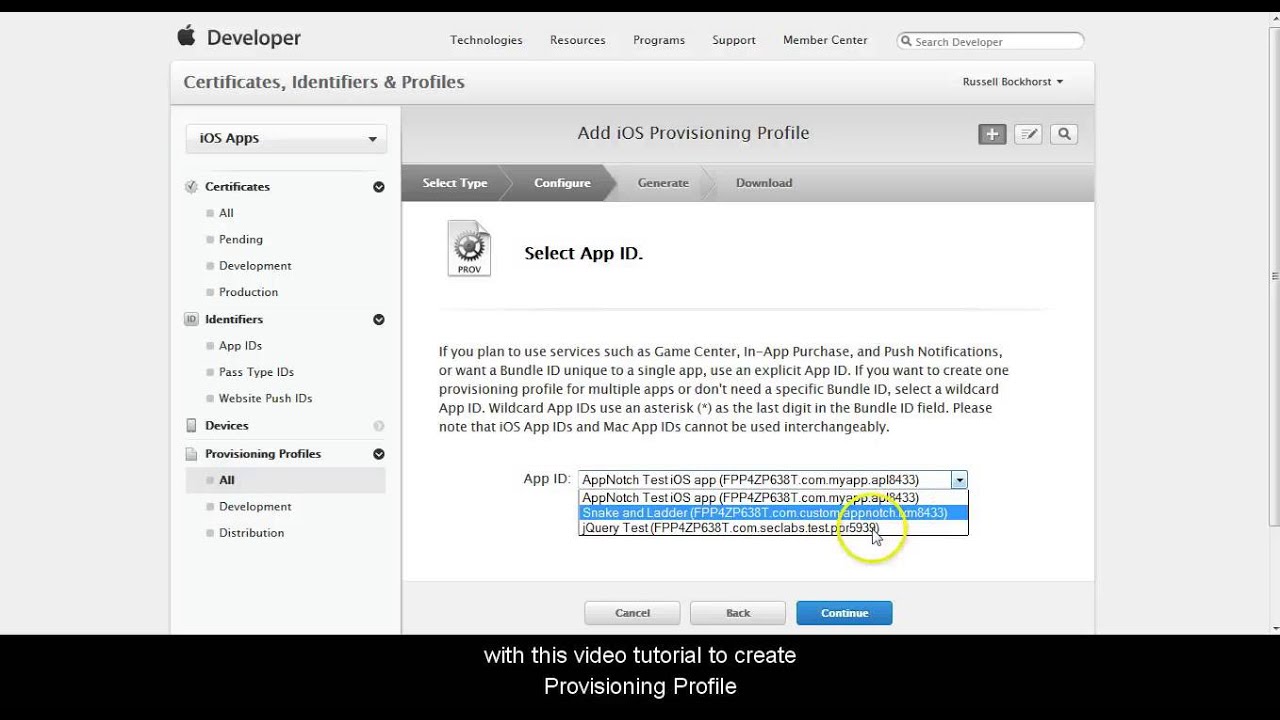
Task: Collapse the Certificates section chevron
Action: click(379, 187)
